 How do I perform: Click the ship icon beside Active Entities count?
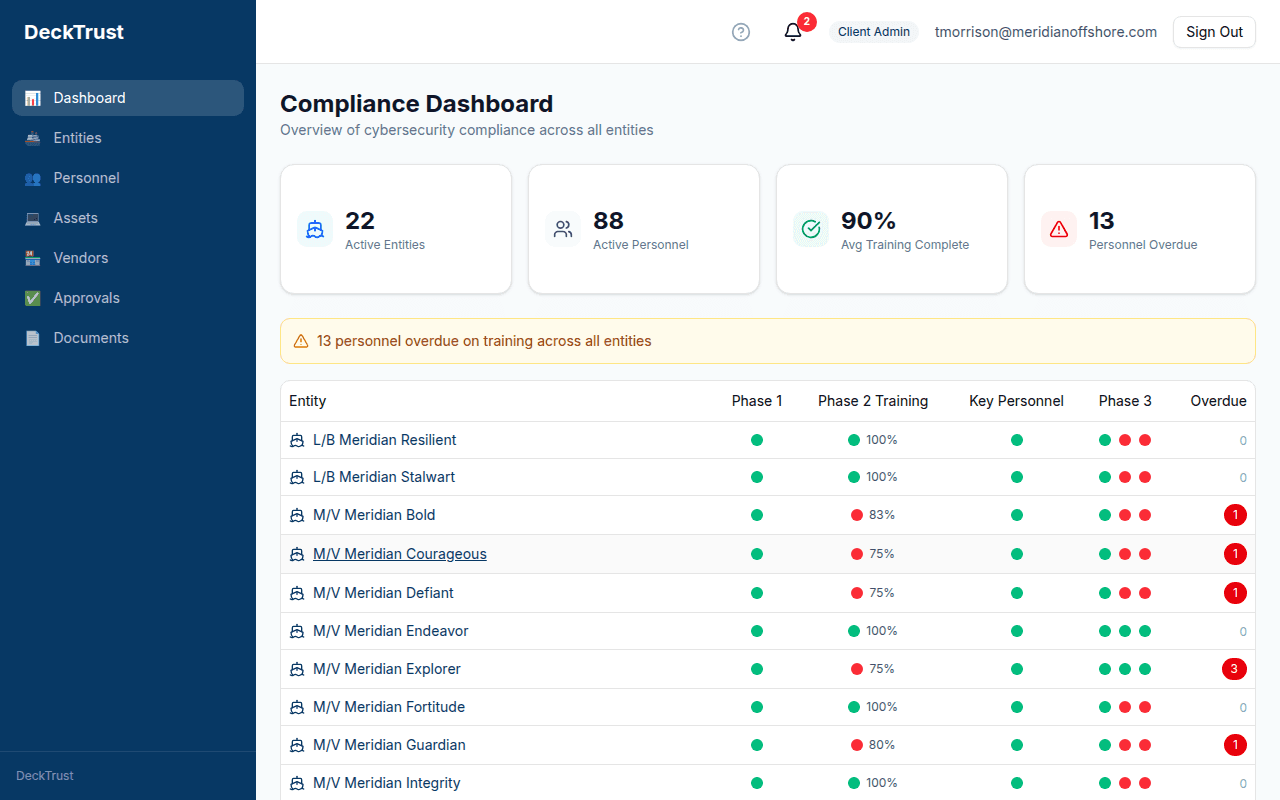tap(315, 229)
